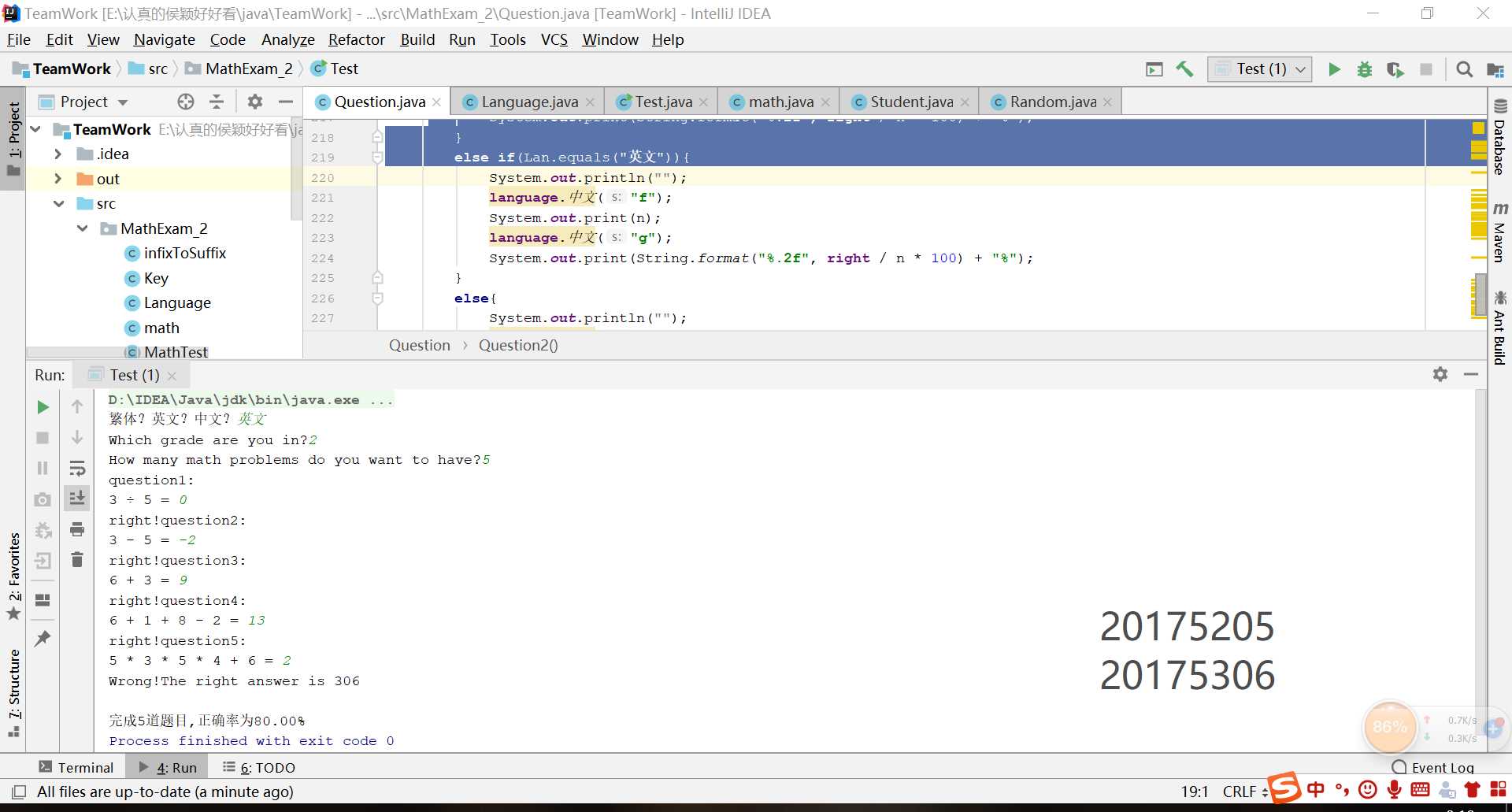
Task: Open the Terminal tool window
Action: [x=76, y=767]
